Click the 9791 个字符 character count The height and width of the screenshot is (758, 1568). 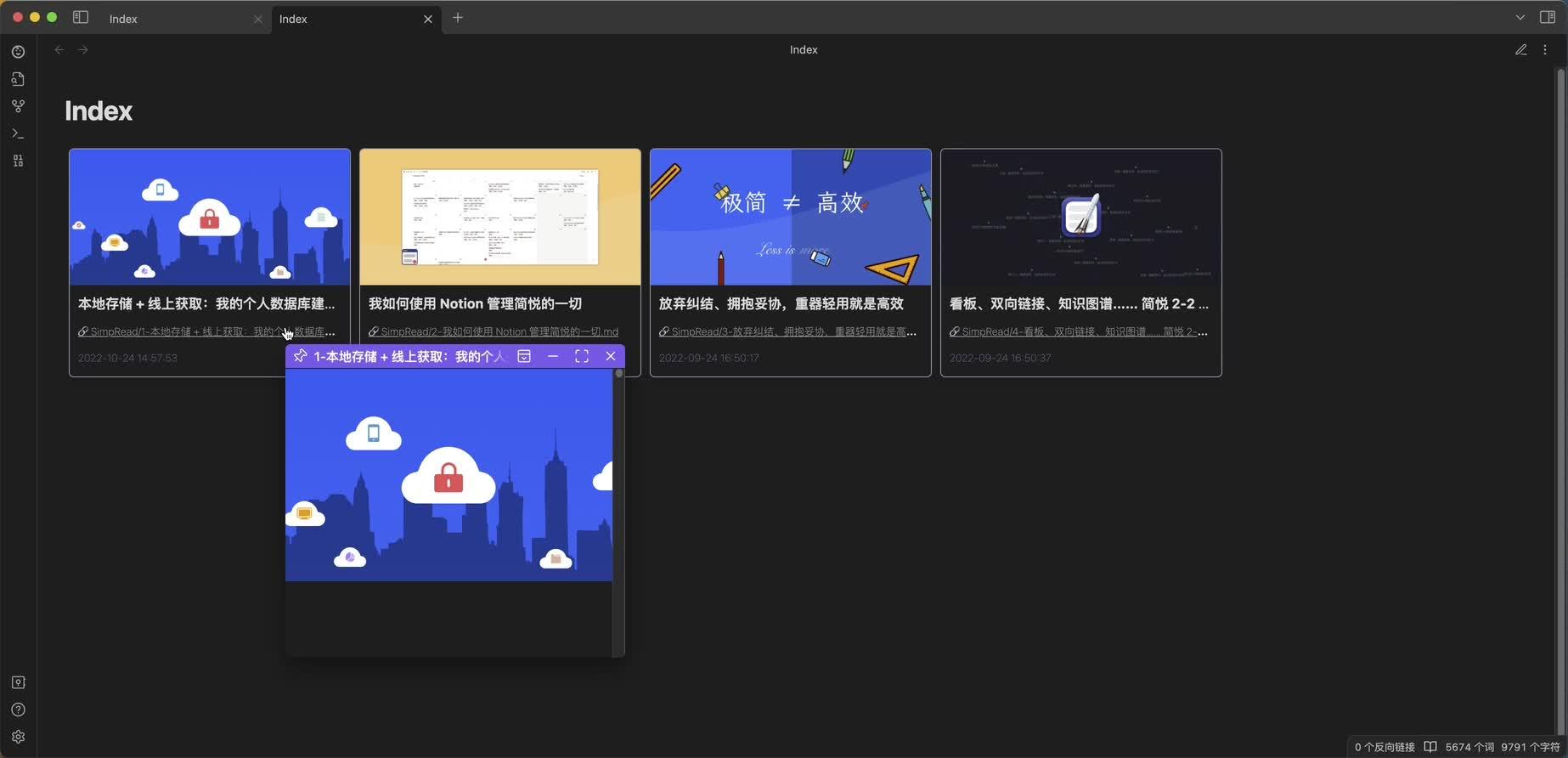click(1531, 747)
